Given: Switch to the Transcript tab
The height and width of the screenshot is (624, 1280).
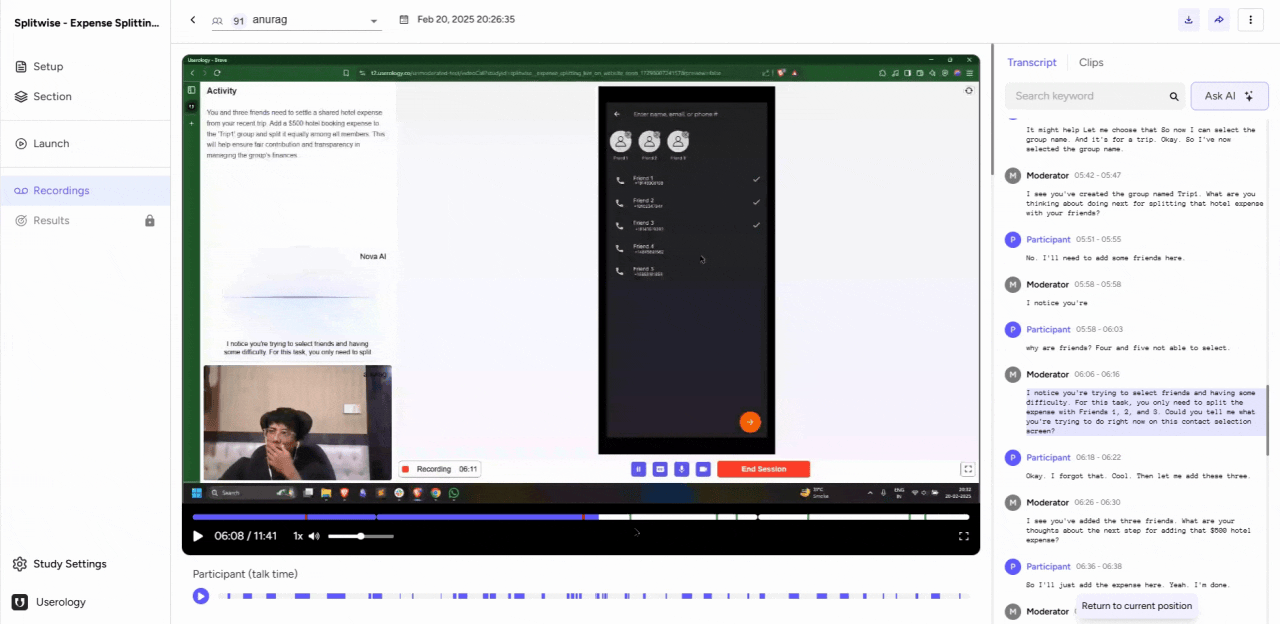Looking at the screenshot, I should coord(1031,62).
